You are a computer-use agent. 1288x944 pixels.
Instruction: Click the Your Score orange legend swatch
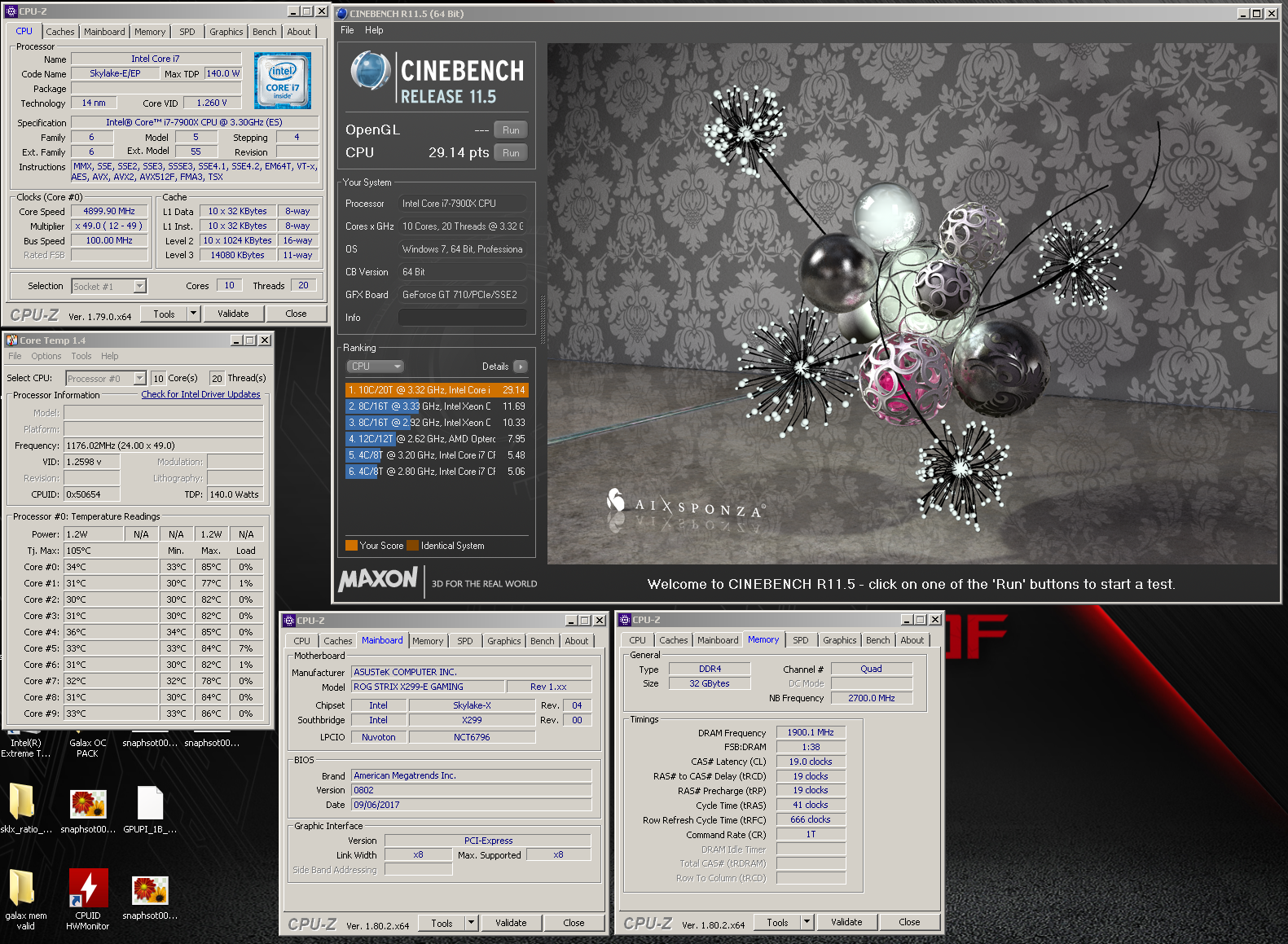[x=351, y=546]
